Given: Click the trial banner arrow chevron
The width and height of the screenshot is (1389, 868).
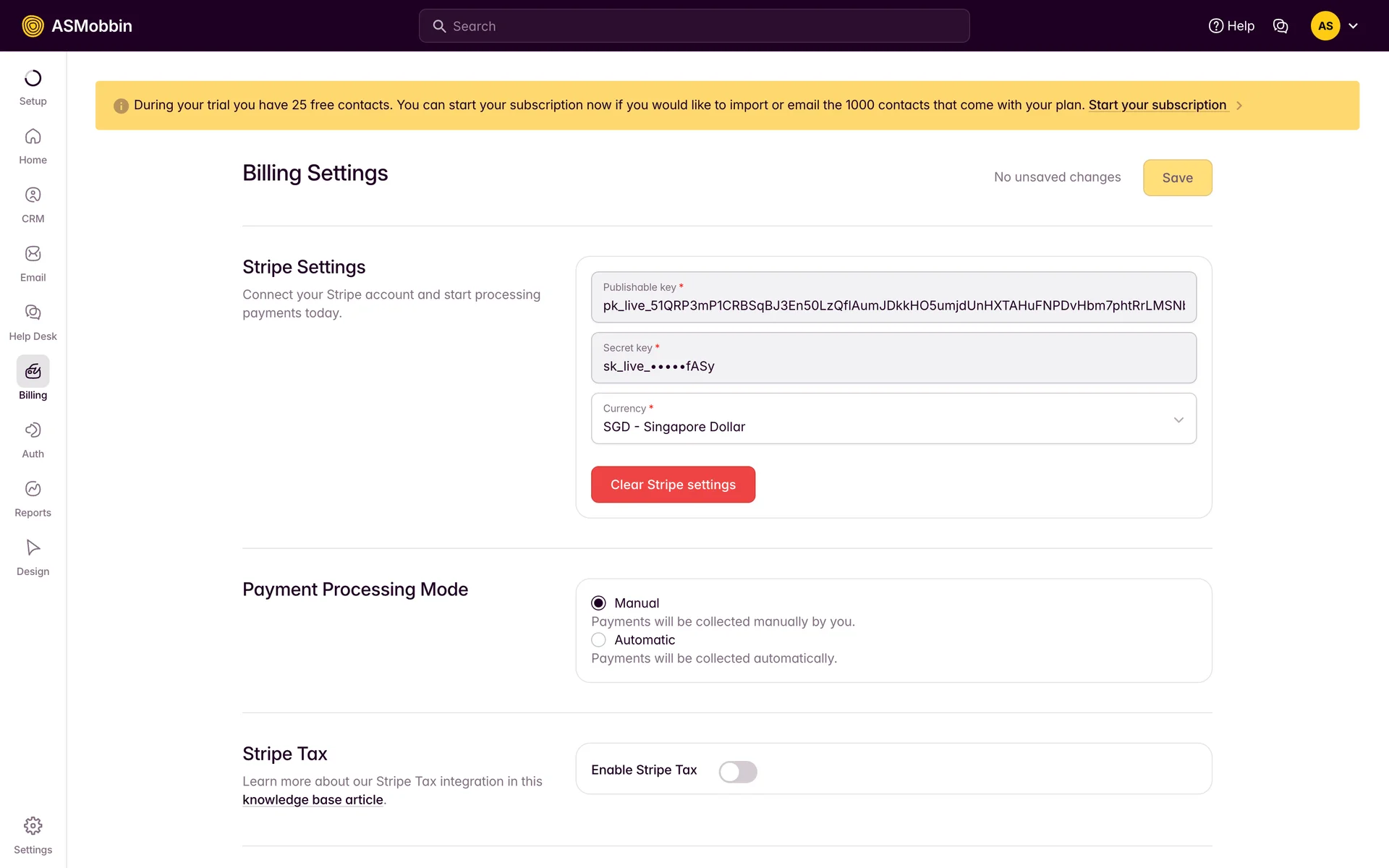Looking at the screenshot, I should point(1239,106).
